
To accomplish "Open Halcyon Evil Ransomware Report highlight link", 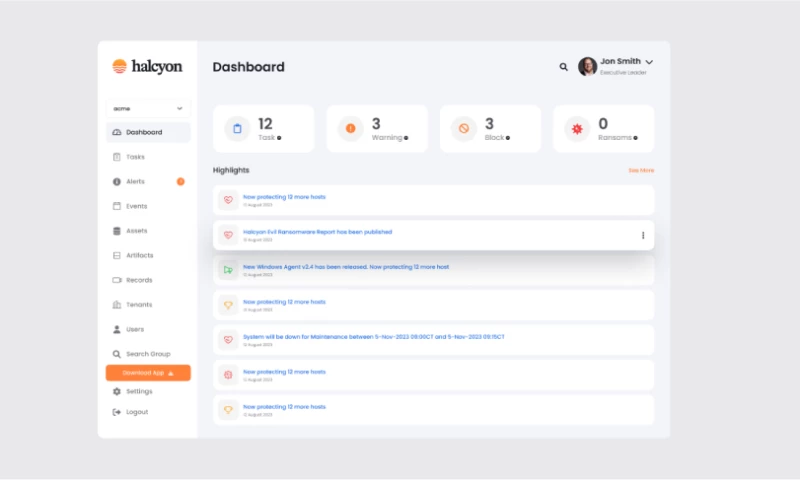I will point(317,232).
